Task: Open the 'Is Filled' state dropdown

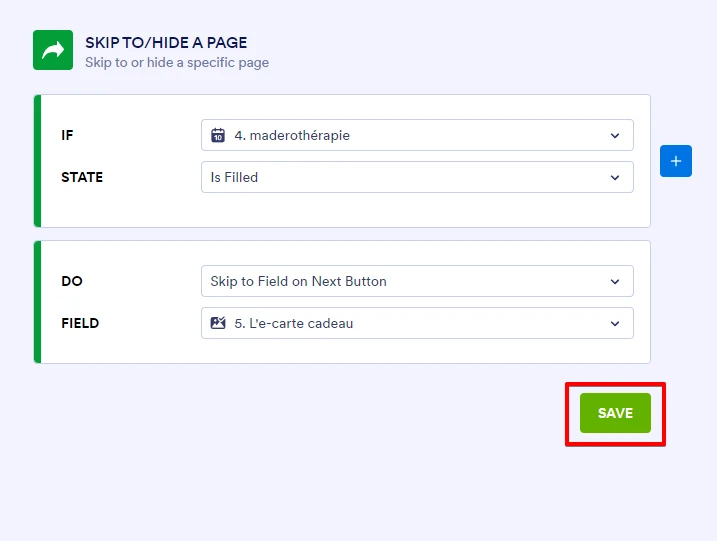Action: coord(400,177)
